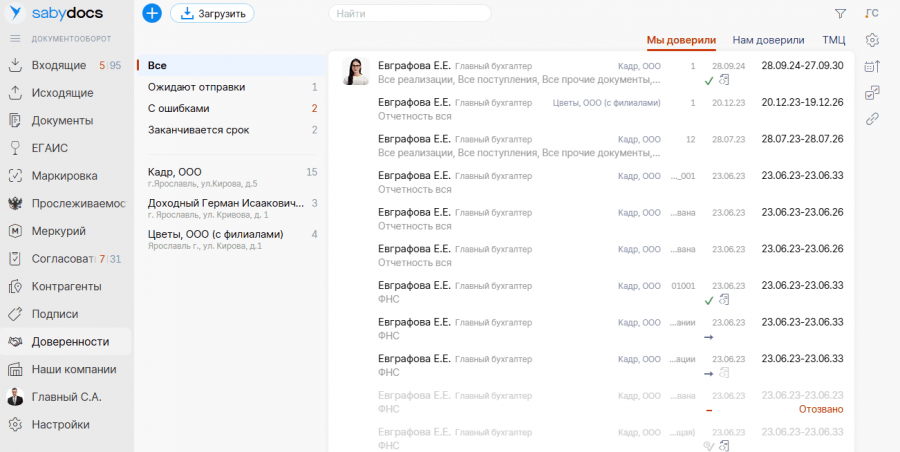Click the Меркурий M icon
This screenshot has width=900, height=452.
point(15,231)
